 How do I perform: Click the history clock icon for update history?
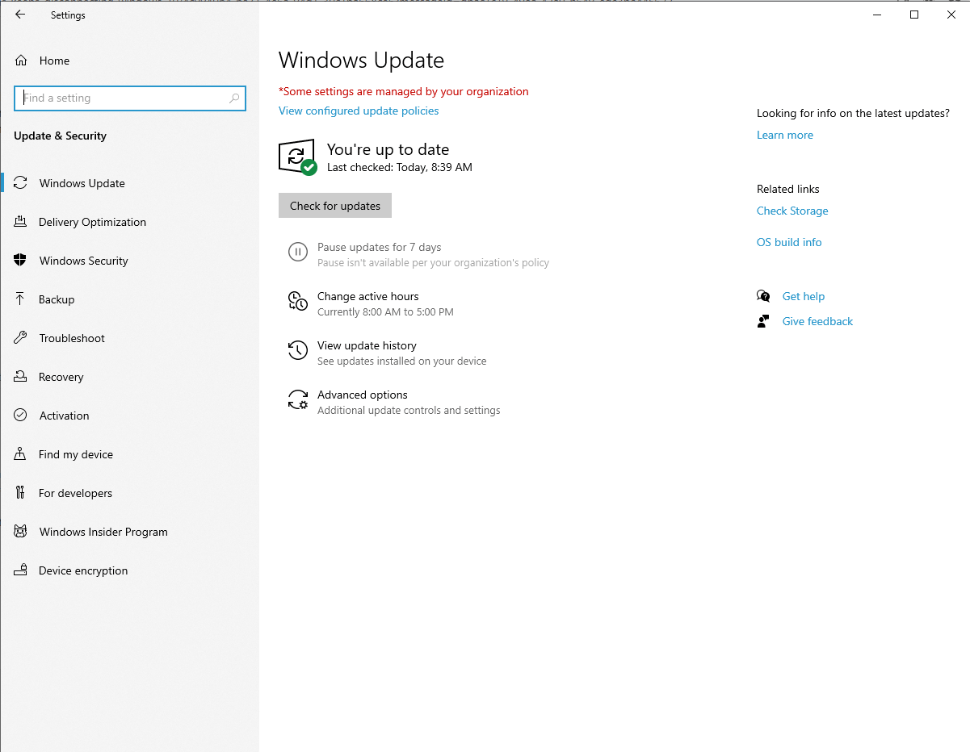(x=298, y=350)
